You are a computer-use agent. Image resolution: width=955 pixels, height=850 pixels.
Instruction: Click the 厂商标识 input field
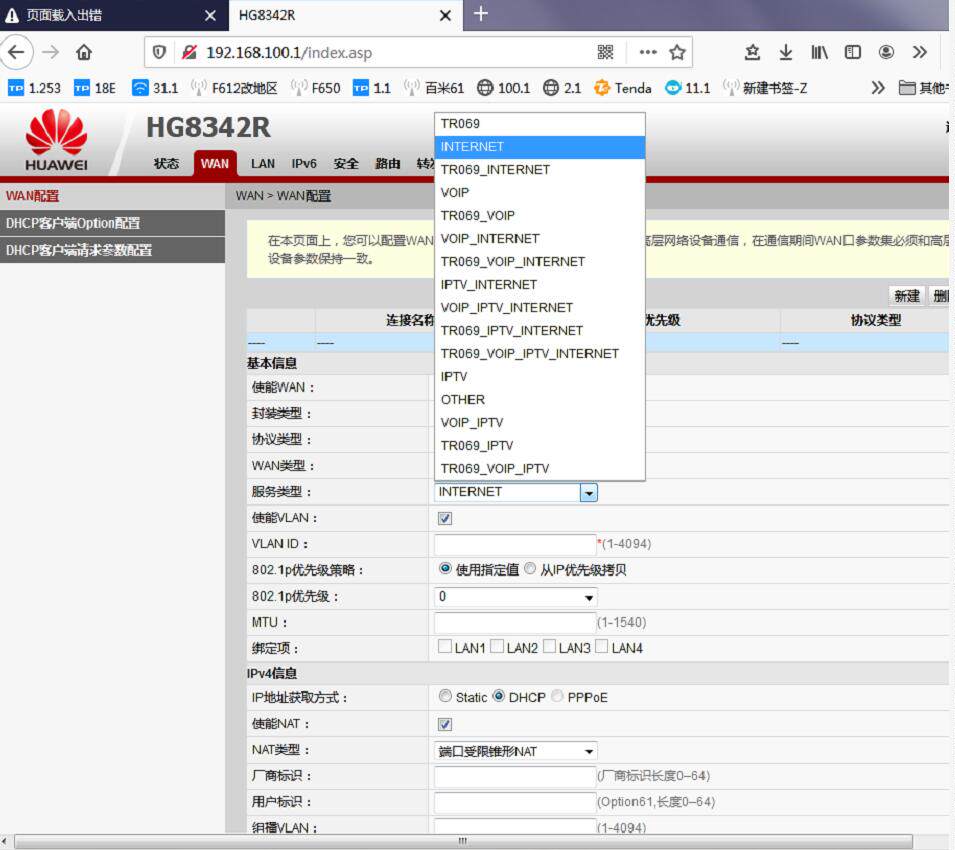pyautogui.click(x=515, y=776)
